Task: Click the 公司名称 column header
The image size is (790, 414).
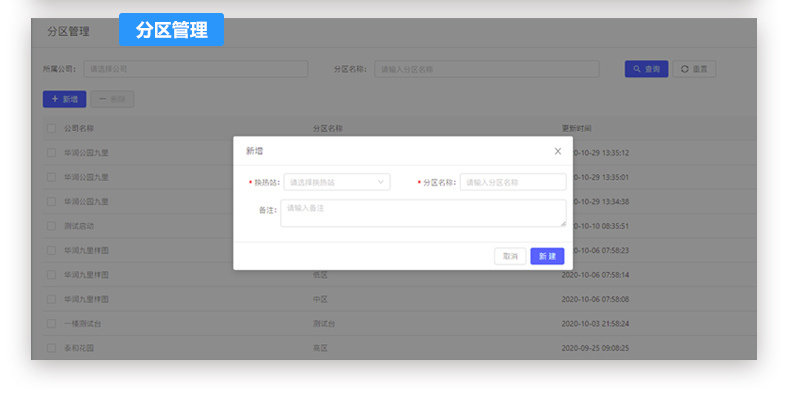Action: 79,128
